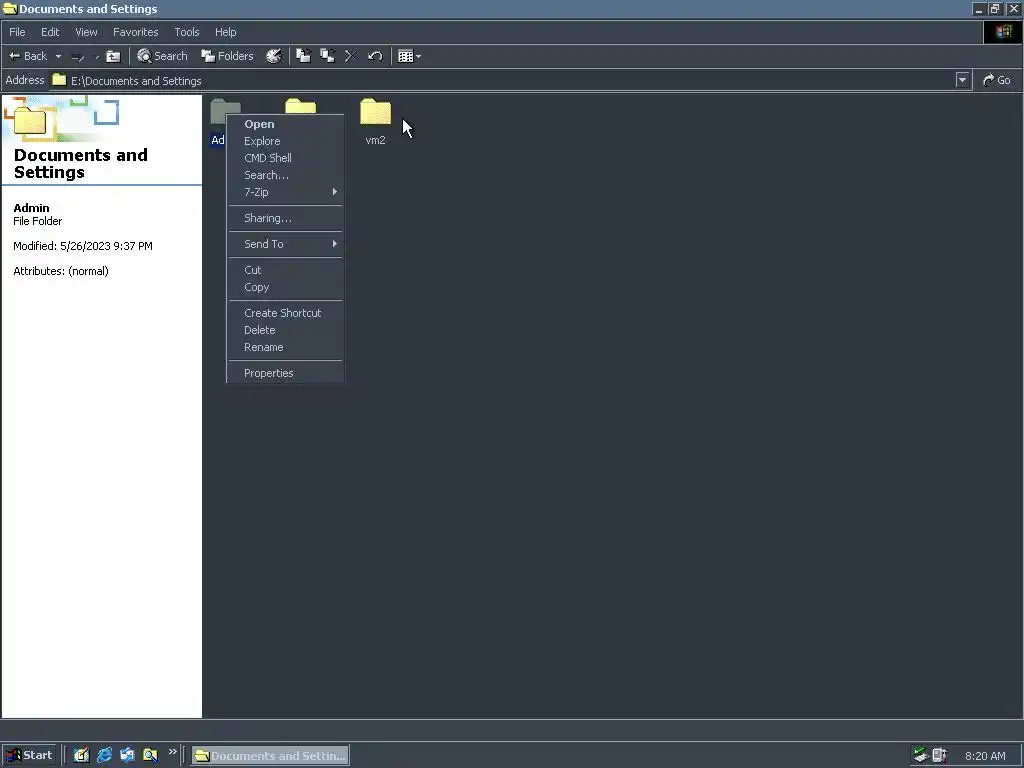1024x768 pixels.
Task: Click Documents and Settings taskbar button
Action: point(270,756)
